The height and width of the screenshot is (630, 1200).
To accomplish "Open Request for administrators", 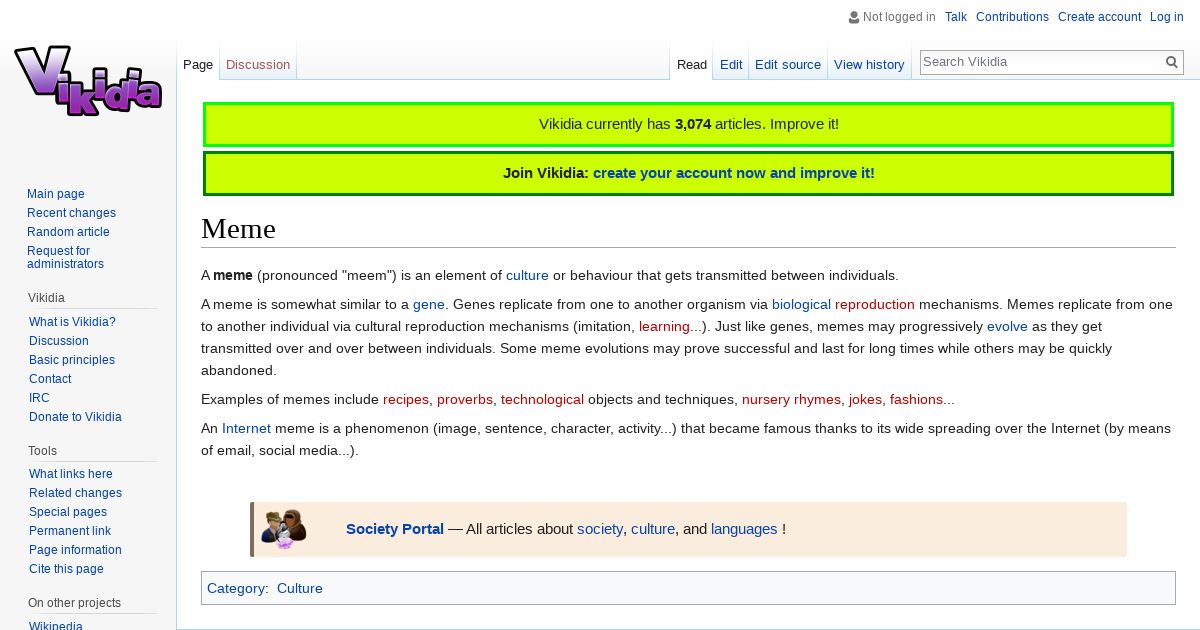I will tap(65, 257).
